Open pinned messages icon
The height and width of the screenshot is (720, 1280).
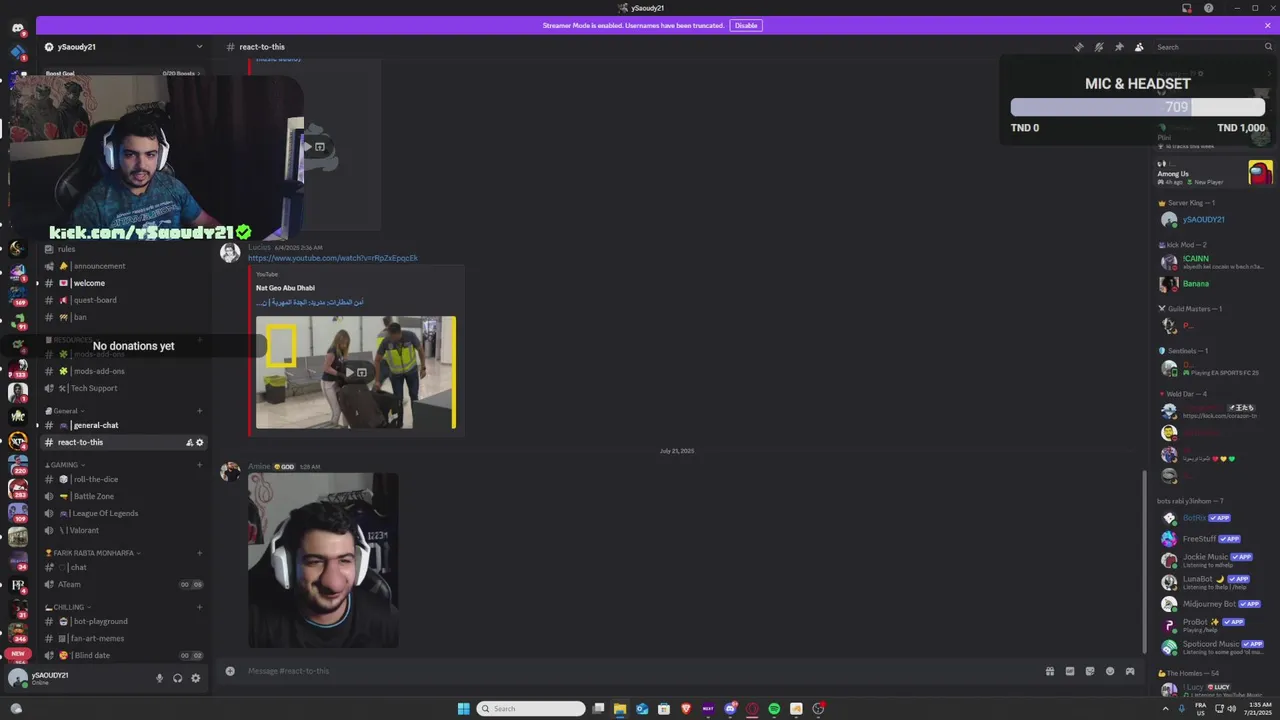(x=1119, y=47)
